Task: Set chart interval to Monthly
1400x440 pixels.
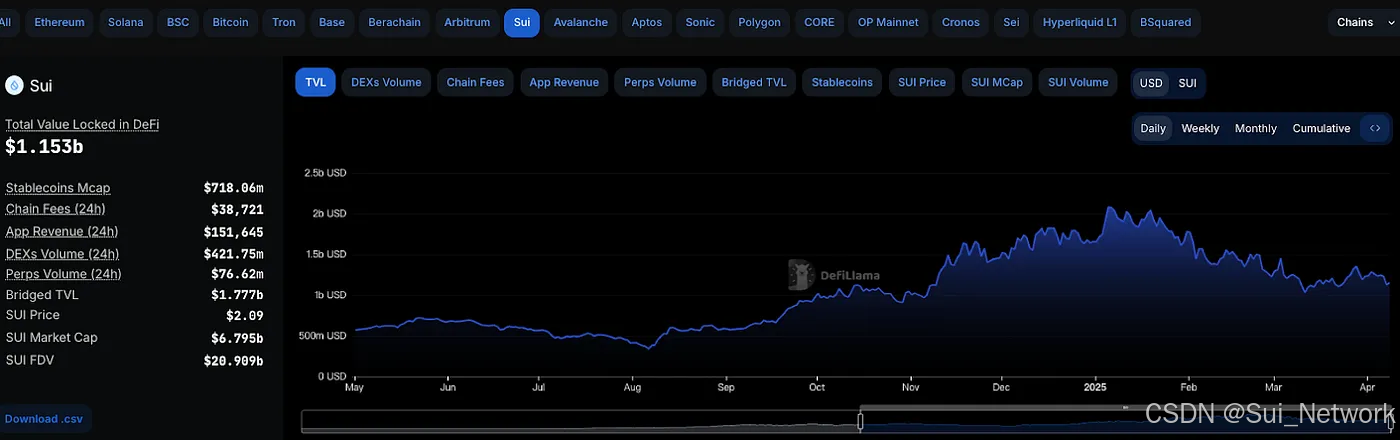Action: tap(1256, 128)
